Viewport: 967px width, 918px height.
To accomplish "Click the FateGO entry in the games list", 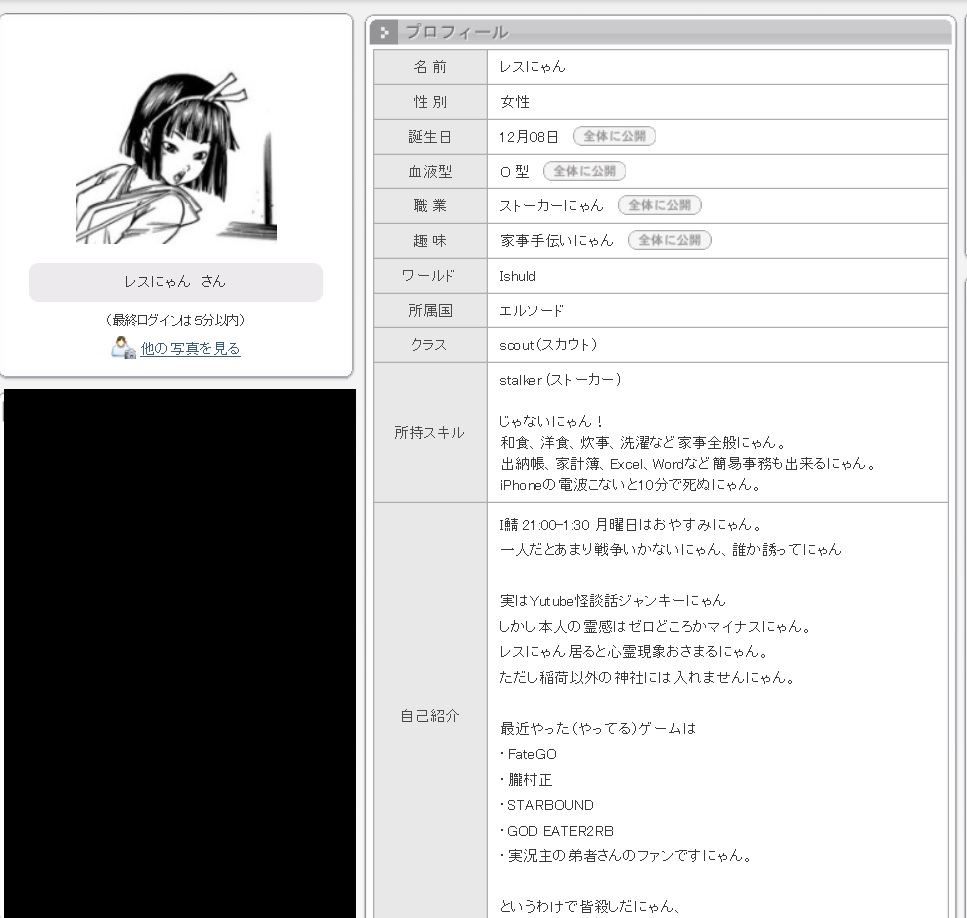I will (x=531, y=754).
